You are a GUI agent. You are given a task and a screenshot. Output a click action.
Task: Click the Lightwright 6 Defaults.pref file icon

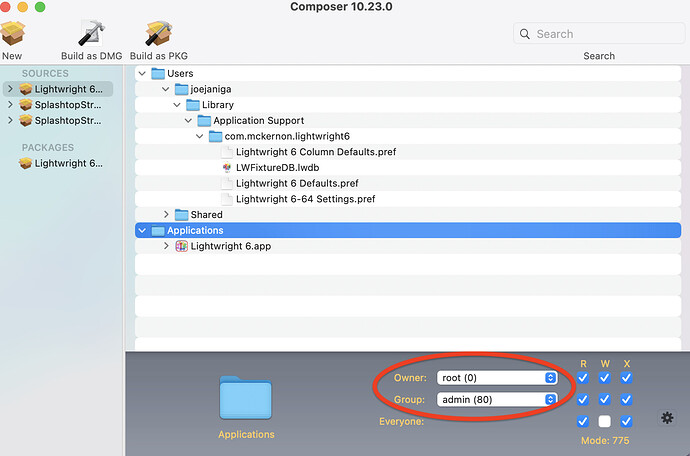(227, 183)
